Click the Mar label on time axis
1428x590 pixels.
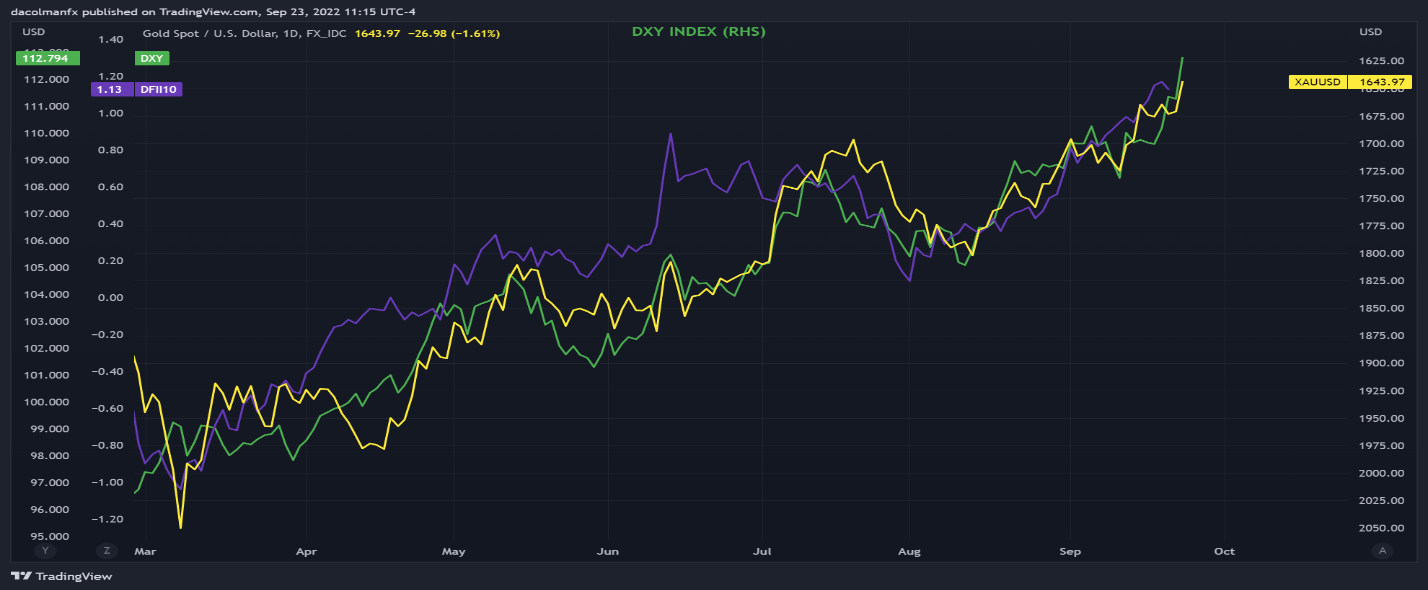point(147,551)
